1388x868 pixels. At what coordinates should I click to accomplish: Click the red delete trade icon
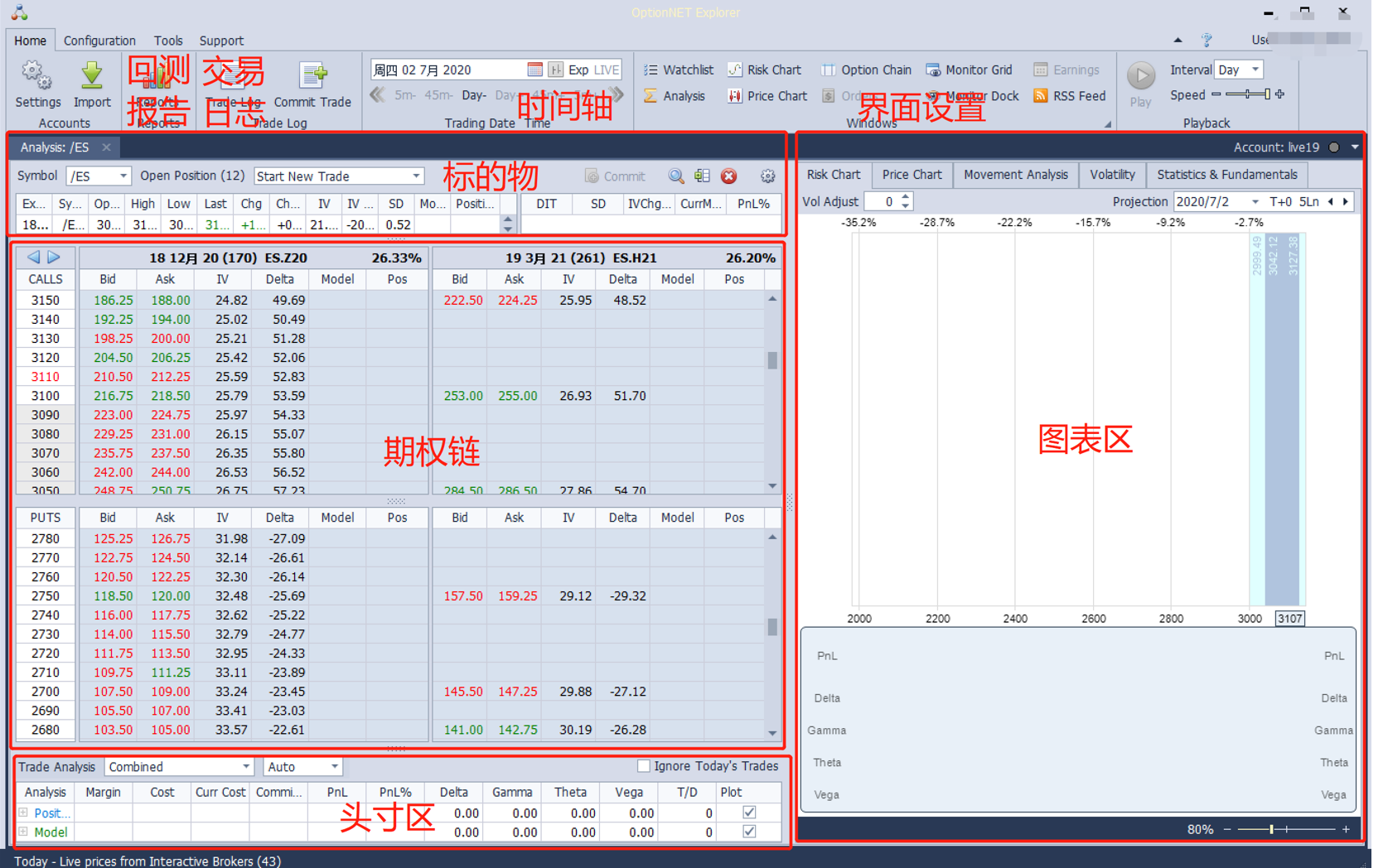(x=728, y=176)
